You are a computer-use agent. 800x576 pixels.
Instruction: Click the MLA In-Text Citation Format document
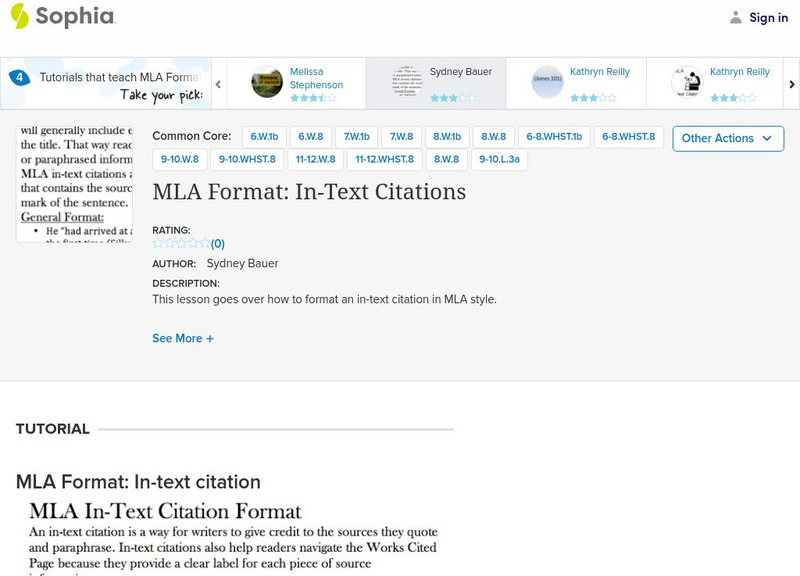pyautogui.click(x=233, y=538)
